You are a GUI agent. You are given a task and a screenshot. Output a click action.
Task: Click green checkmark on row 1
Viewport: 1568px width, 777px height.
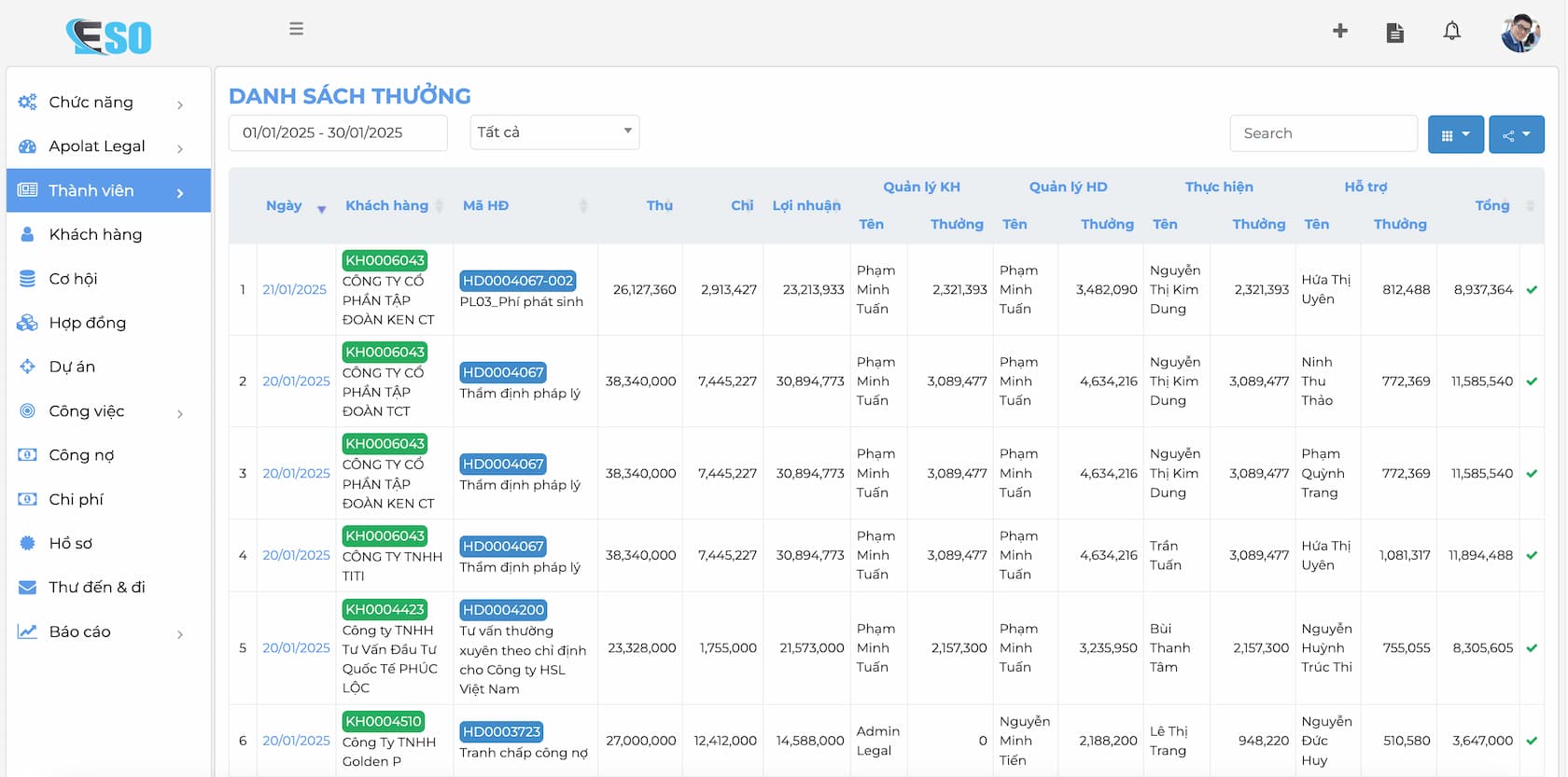pos(1532,290)
